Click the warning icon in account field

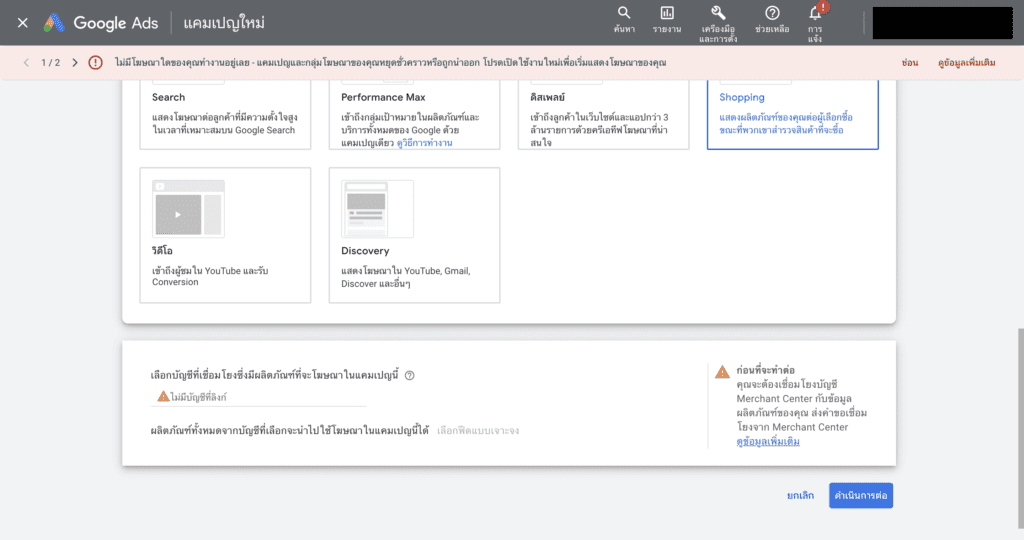click(x=163, y=396)
